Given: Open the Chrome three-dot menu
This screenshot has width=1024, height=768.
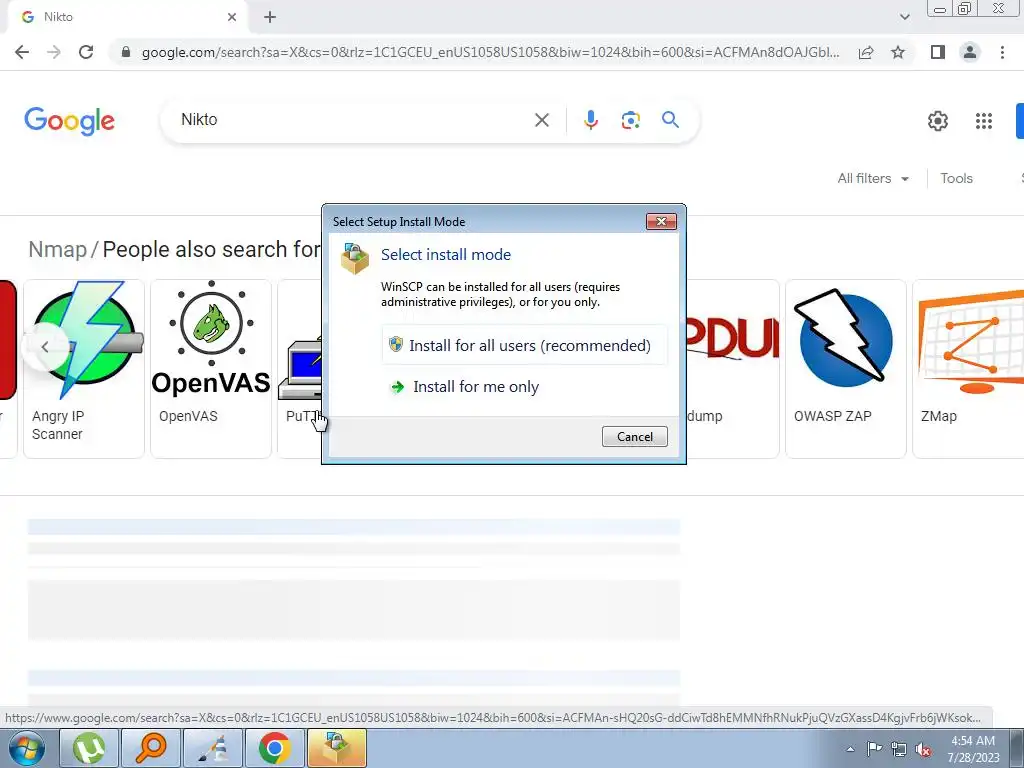Looking at the screenshot, I should (1002, 52).
